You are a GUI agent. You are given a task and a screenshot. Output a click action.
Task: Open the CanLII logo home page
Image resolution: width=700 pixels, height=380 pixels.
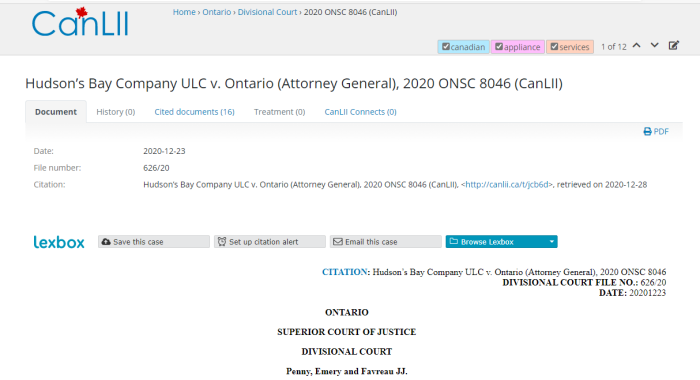pyautogui.click(x=80, y=22)
